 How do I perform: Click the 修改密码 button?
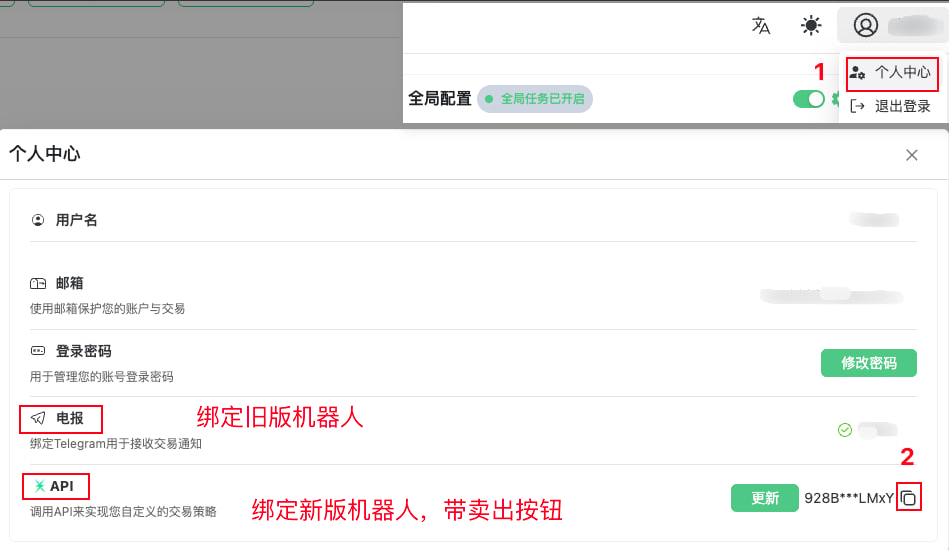click(x=868, y=363)
